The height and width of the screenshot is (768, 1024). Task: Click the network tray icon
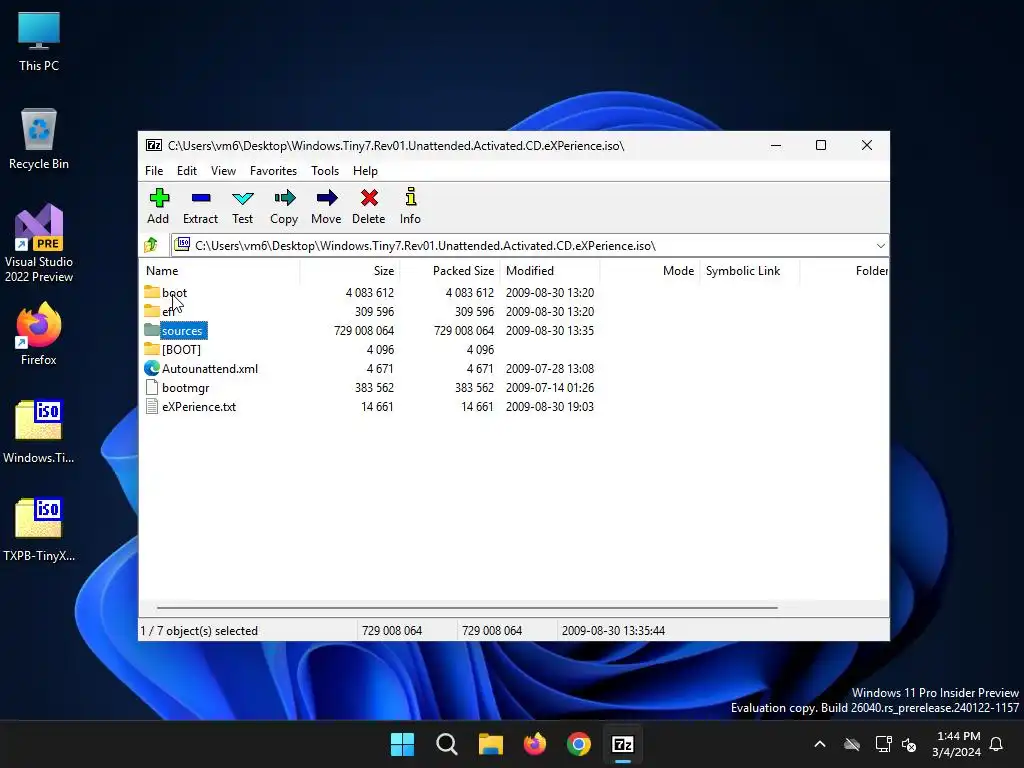pyautogui.click(x=883, y=744)
